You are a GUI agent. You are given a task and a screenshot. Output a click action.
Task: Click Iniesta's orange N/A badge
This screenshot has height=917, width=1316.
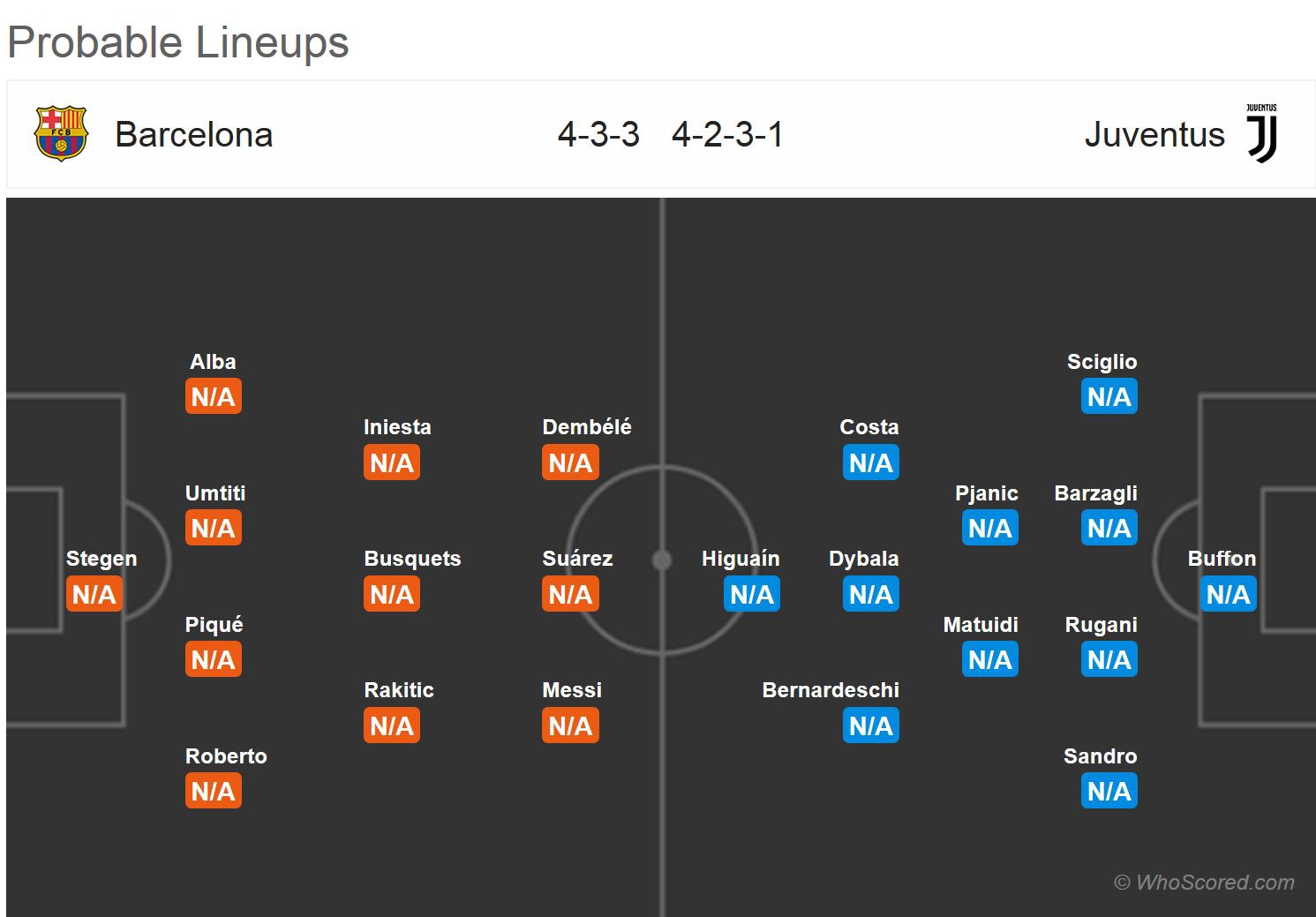(x=392, y=462)
